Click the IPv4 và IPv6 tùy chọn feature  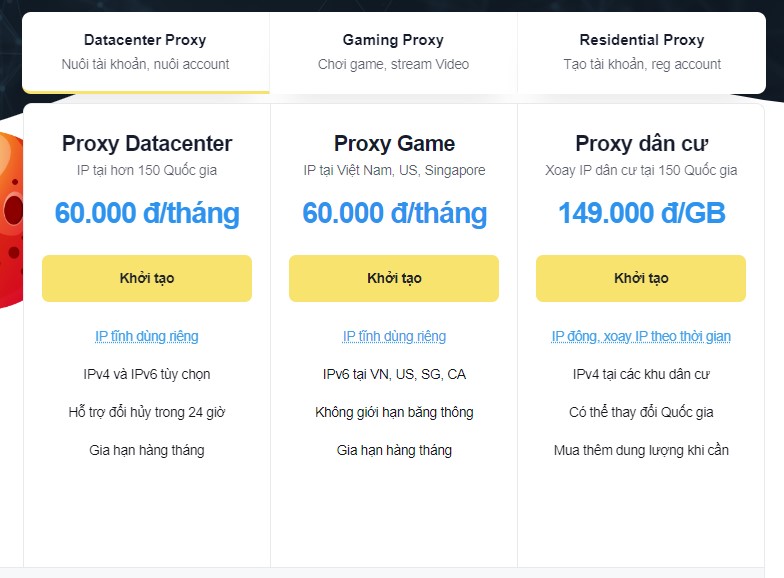tap(146, 374)
